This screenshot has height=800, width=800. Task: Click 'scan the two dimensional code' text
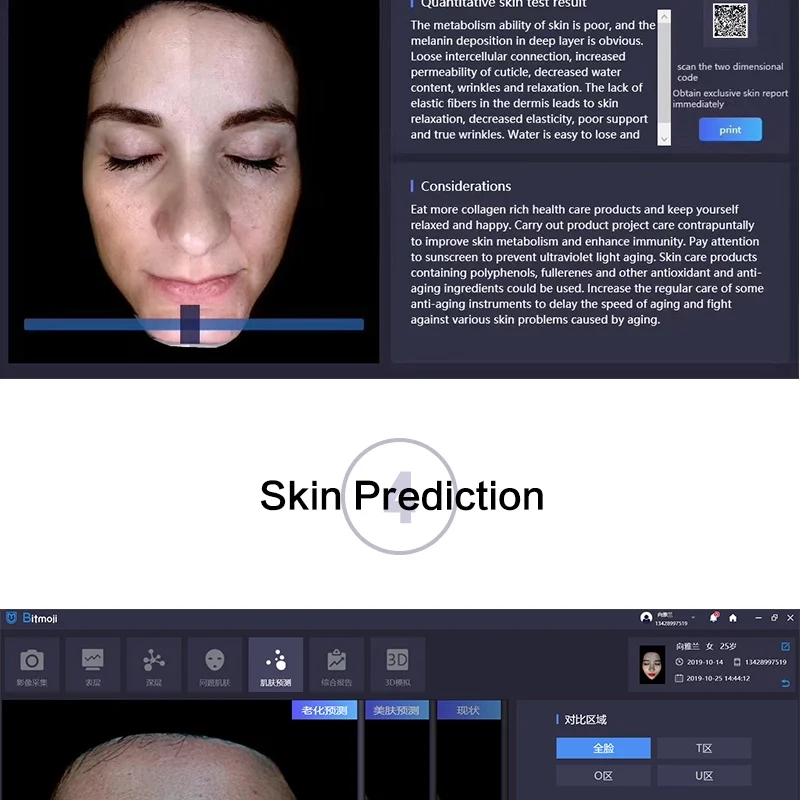click(x=730, y=72)
